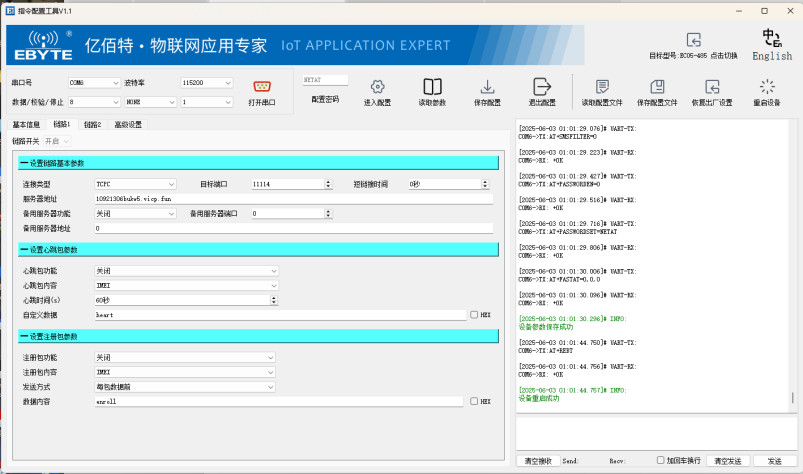Click the Send: counter label
The image size is (803, 474).
570,461
